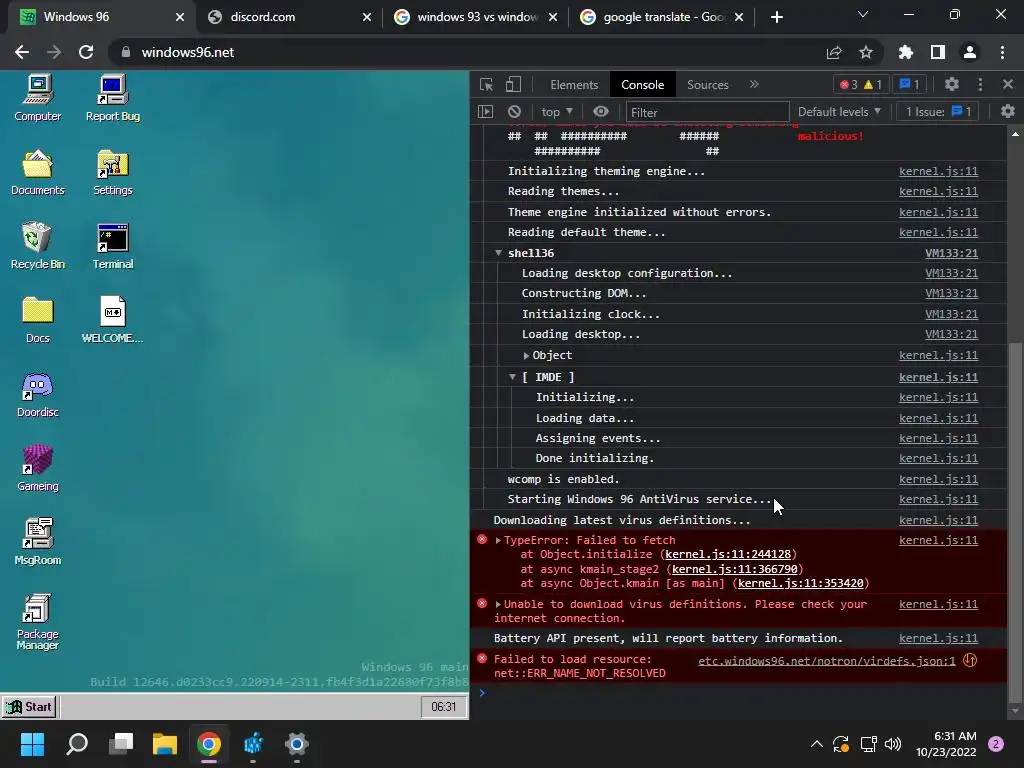
Task: Click the blue issues counter badge
Action: (x=910, y=84)
